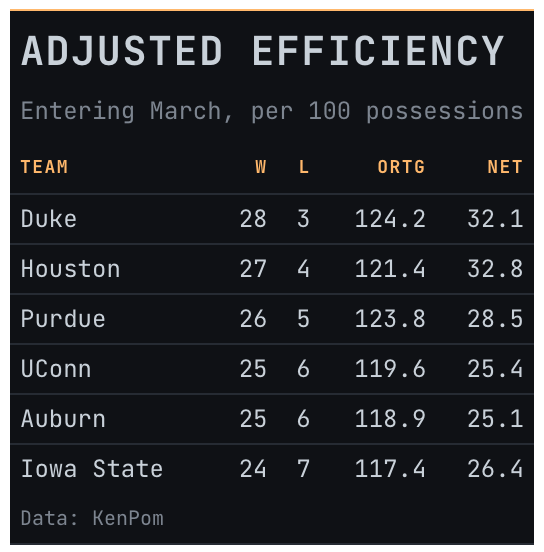This screenshot has height=552, width=544.
Task: Select the Purdue team name
Action: coord(63,319)
